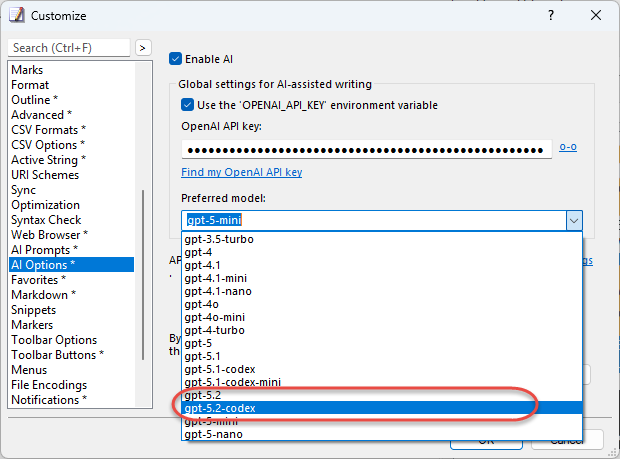
Task: Open Syntax Check settings
Action: point(72,220)
